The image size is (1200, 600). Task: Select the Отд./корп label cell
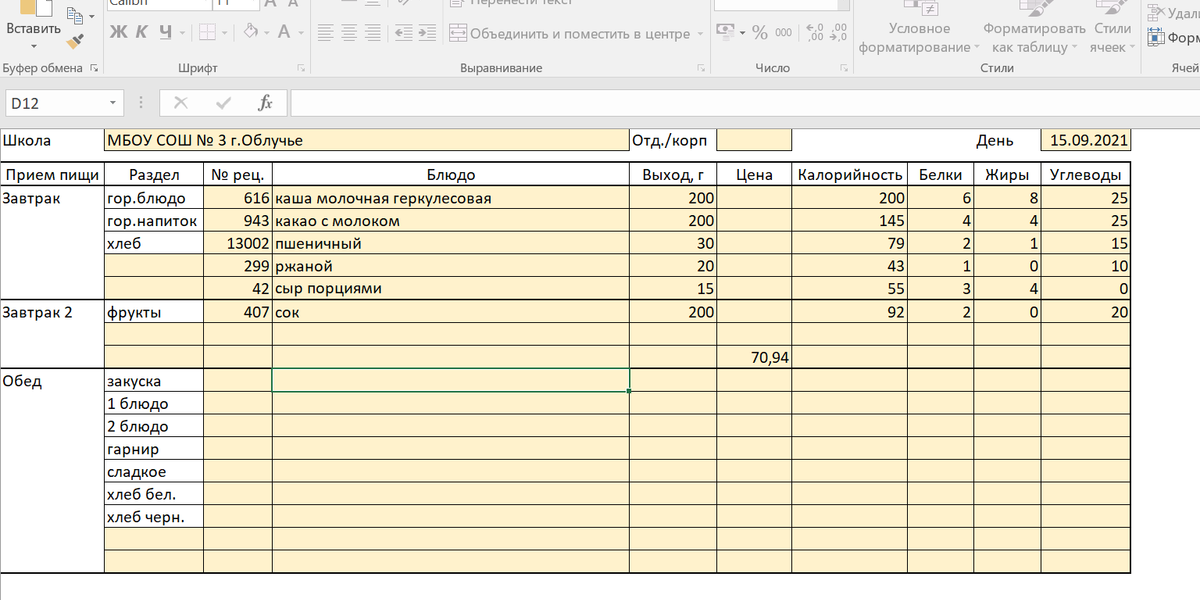(673, 141)
